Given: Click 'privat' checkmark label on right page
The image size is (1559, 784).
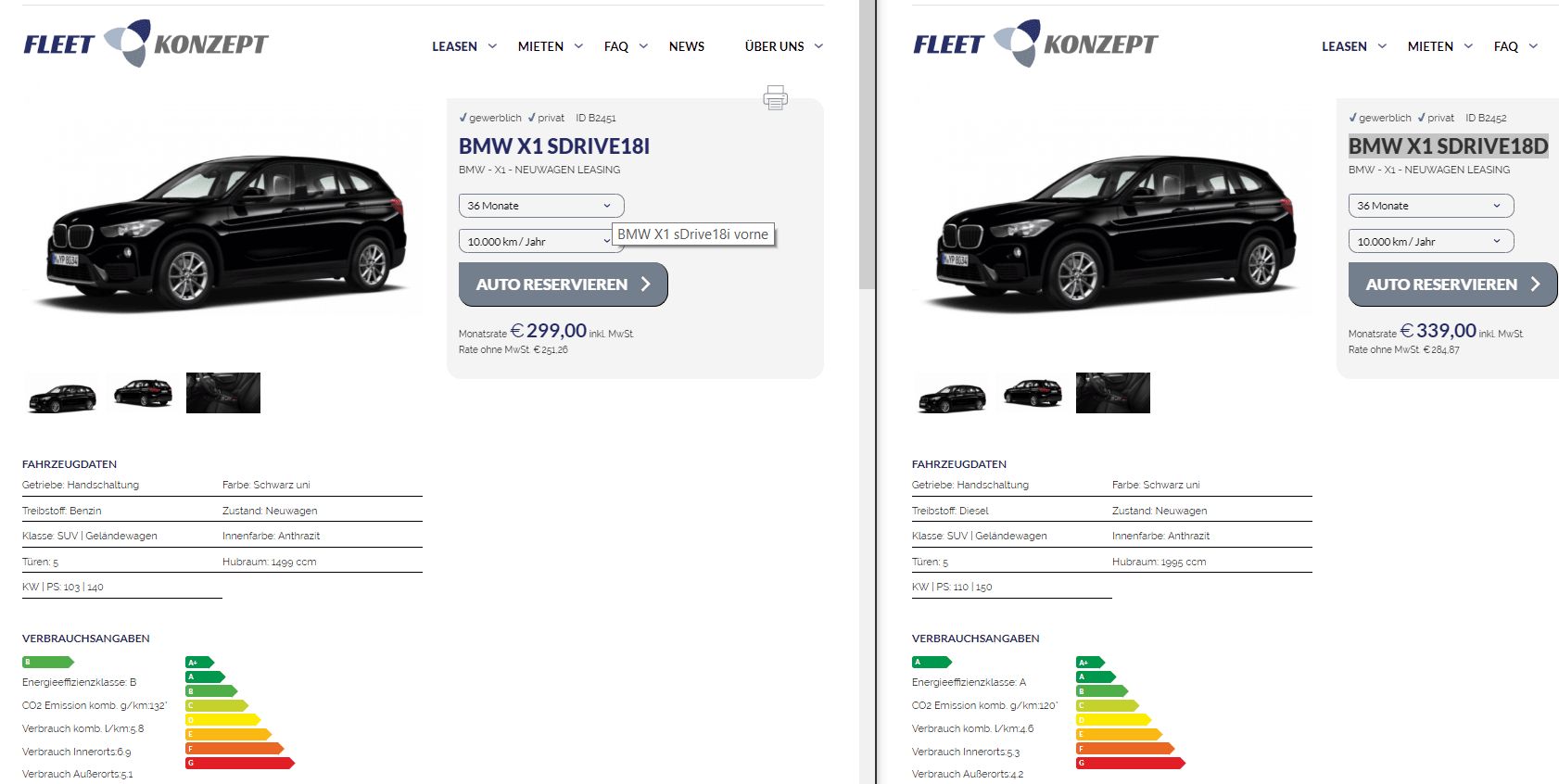Looking at the screenshot, I should pyautogui.click(x=1436, y=118).
